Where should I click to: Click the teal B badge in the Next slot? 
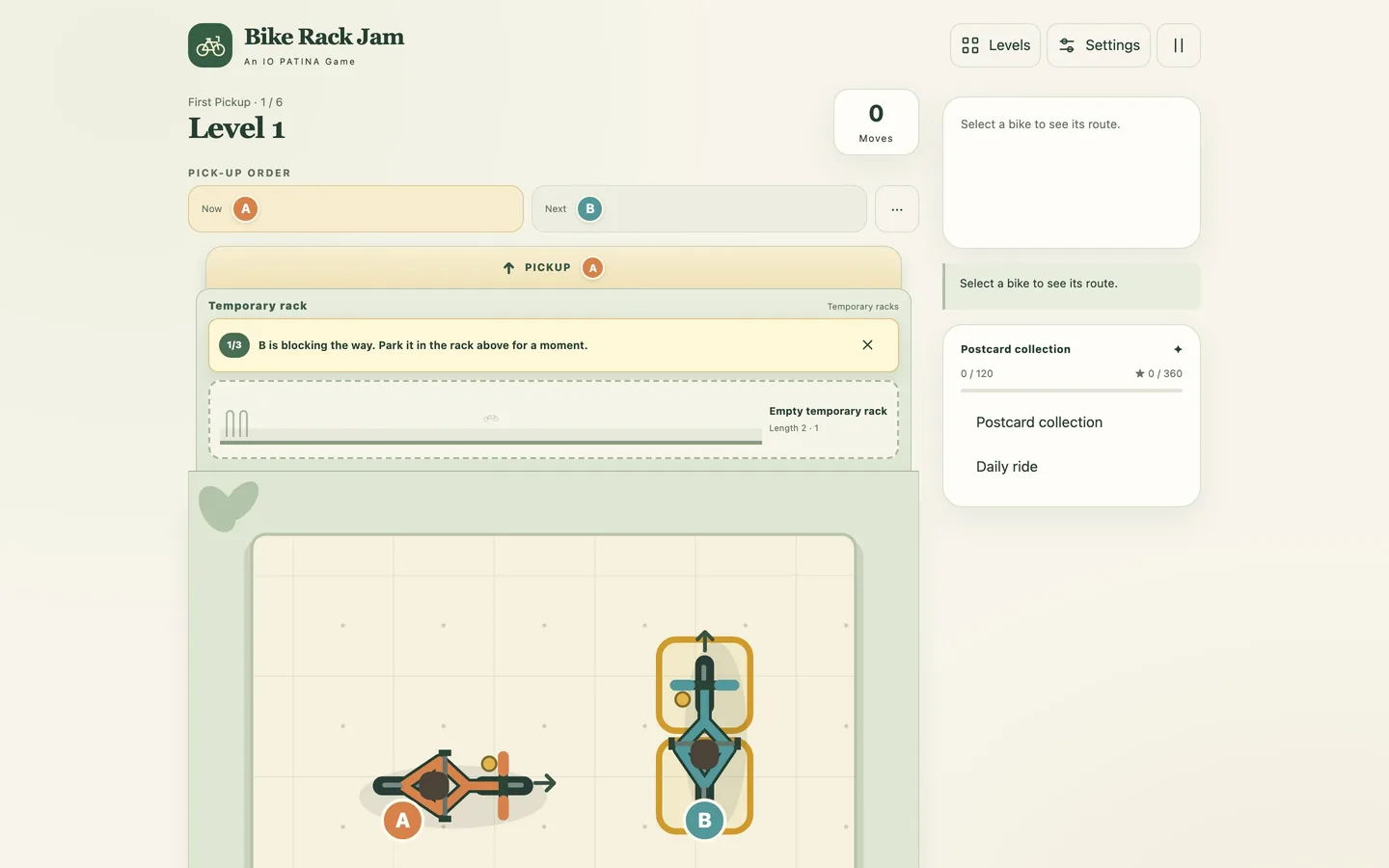[589, 208]
